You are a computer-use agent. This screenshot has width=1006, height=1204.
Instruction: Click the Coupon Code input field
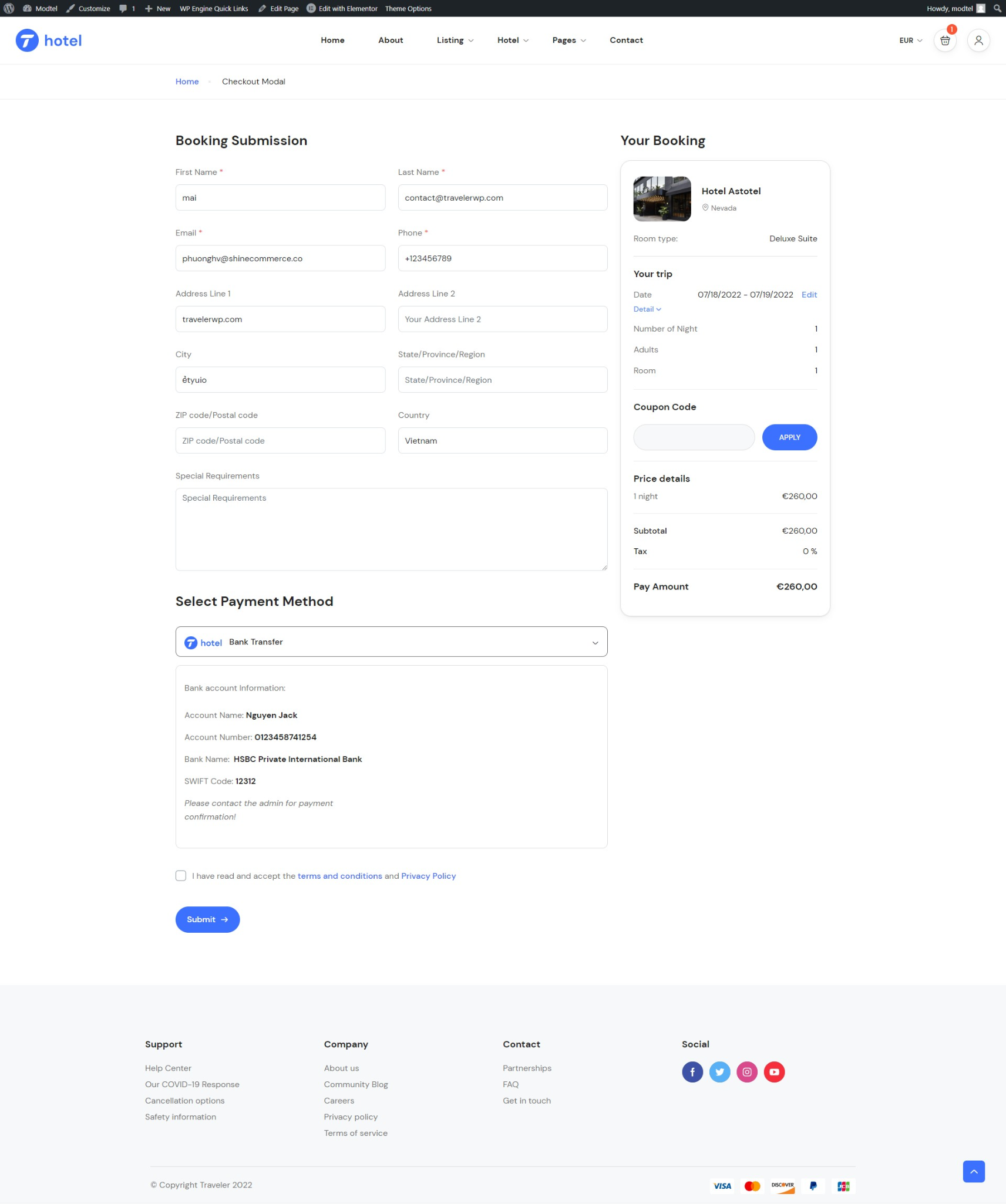point(694,437)
